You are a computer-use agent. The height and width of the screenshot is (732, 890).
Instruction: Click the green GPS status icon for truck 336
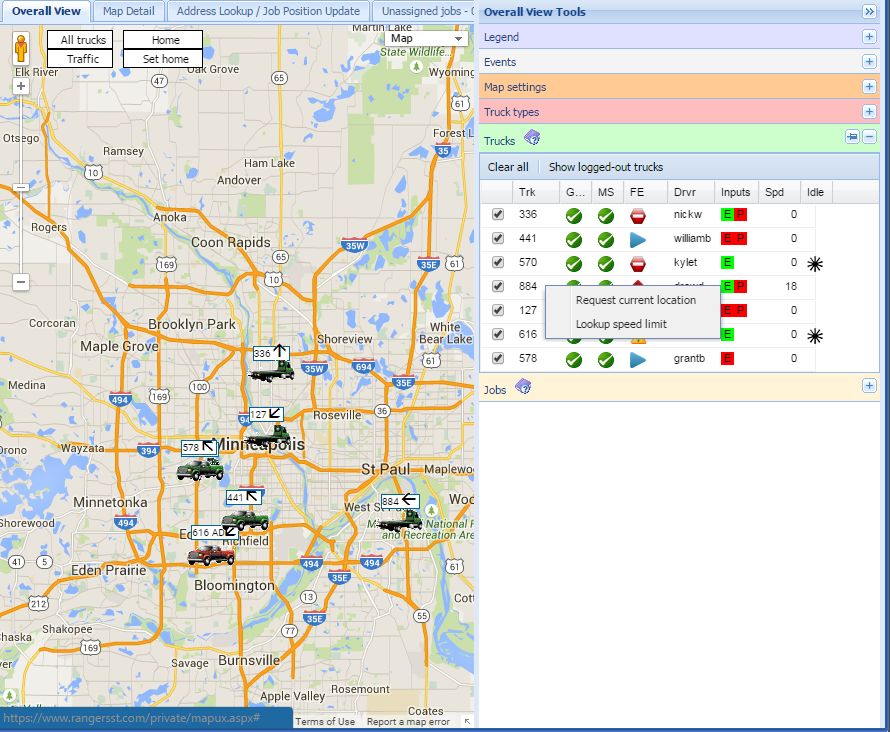click(573, 214)
